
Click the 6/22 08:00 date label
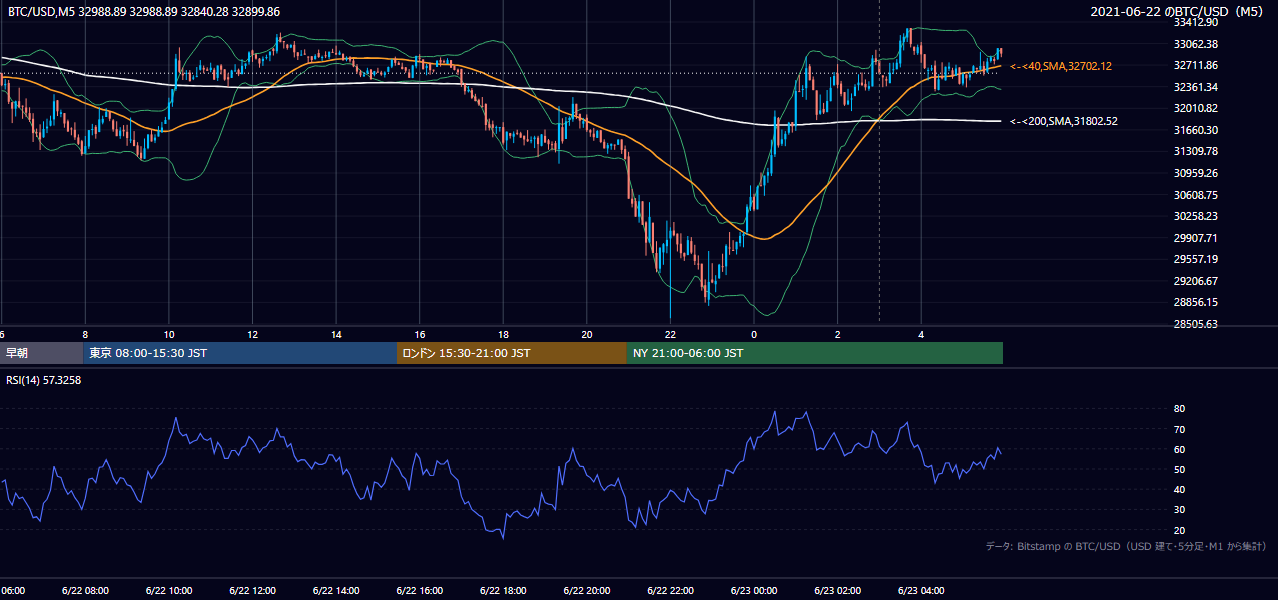85,591
